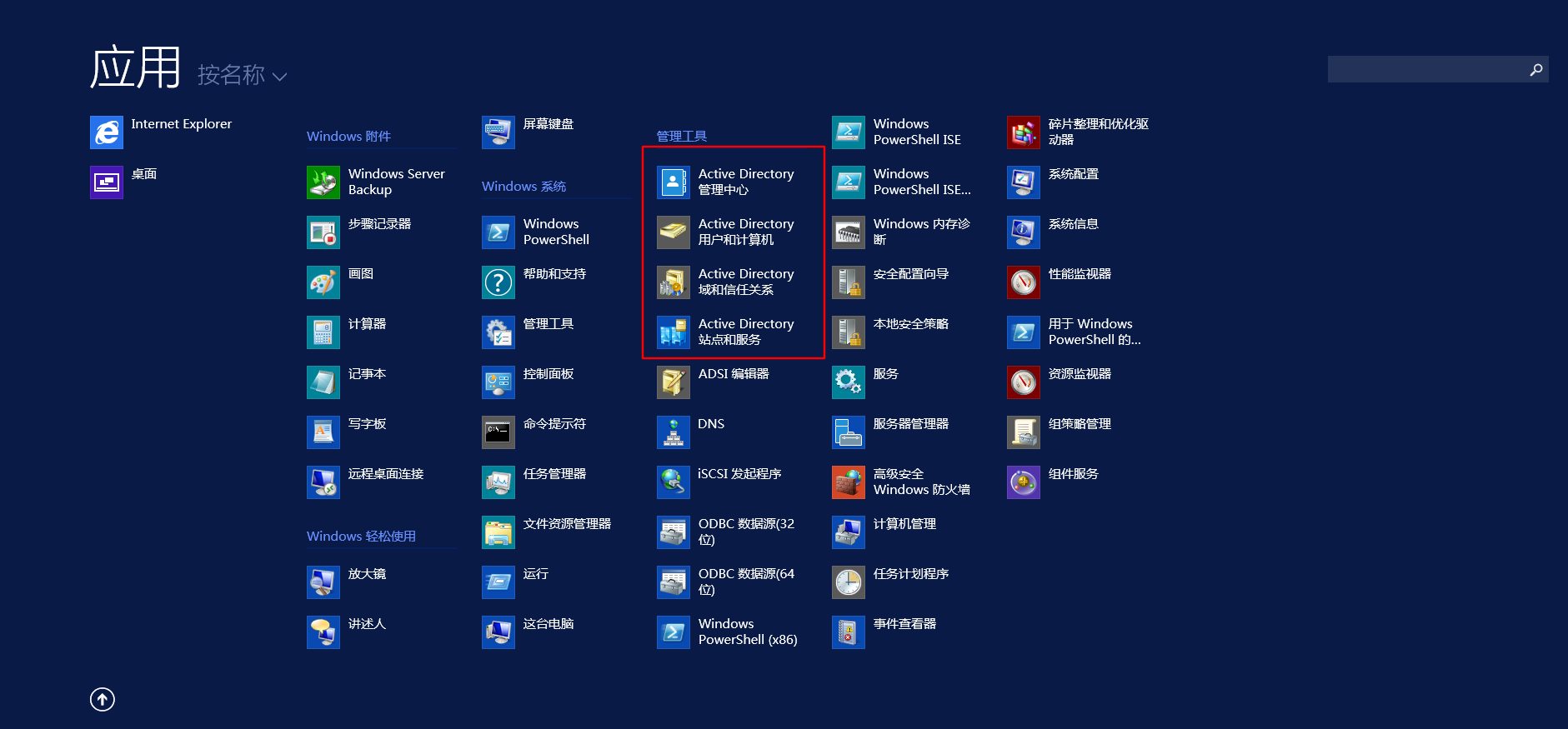
Task: Click the search magnifier button
Action: coord(1536,69)
